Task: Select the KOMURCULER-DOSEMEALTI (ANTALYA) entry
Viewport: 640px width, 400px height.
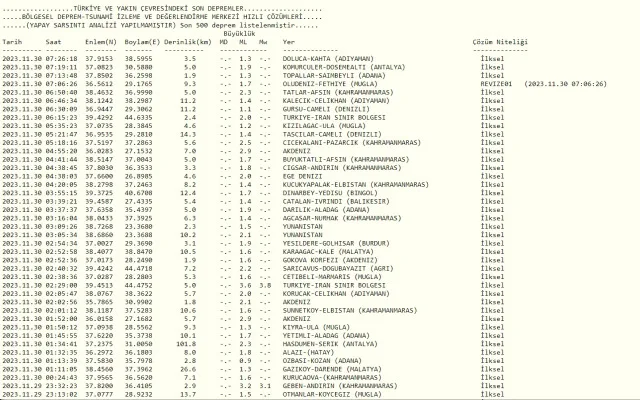Action: tap(344, 67)
